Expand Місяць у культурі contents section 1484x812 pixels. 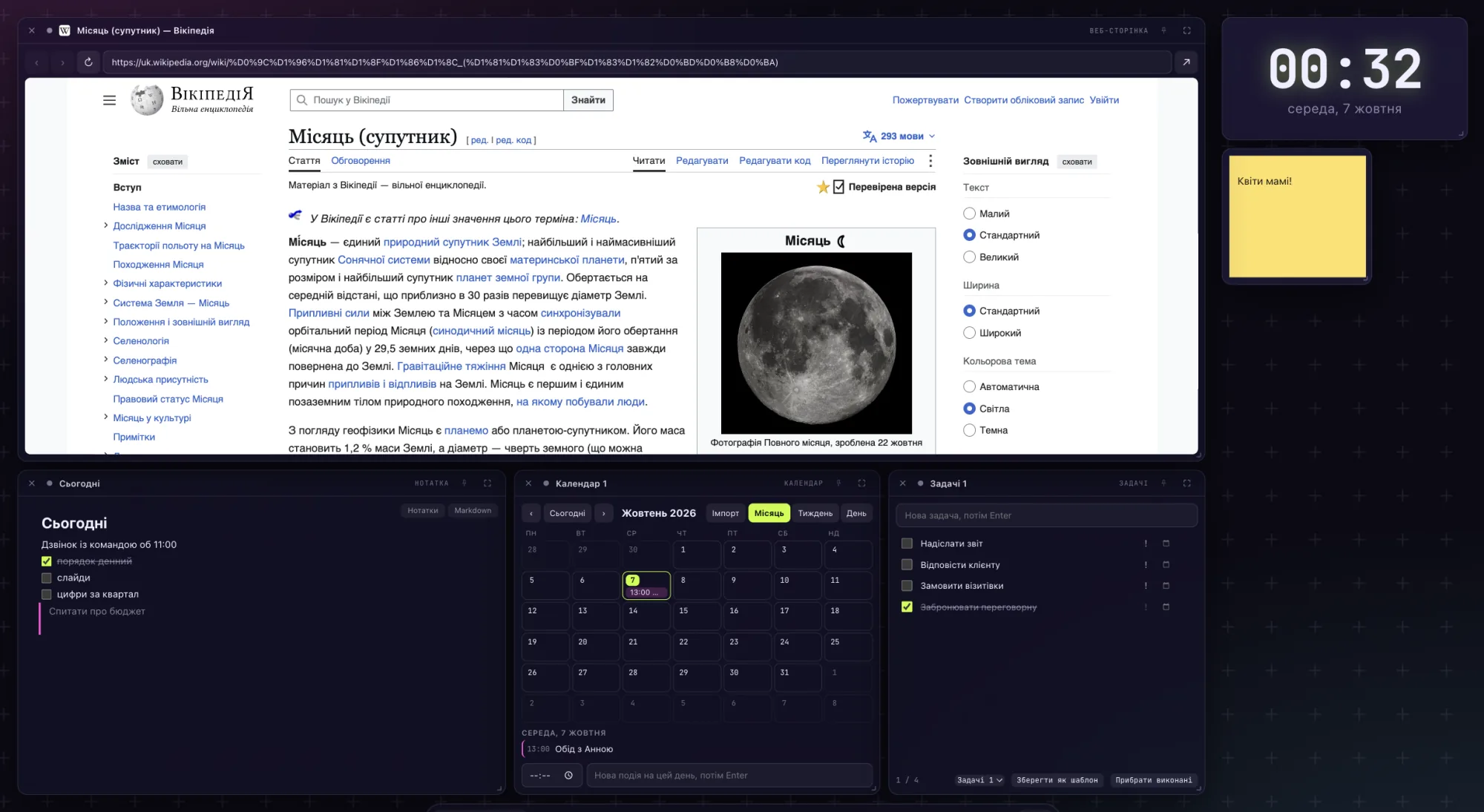105,417
